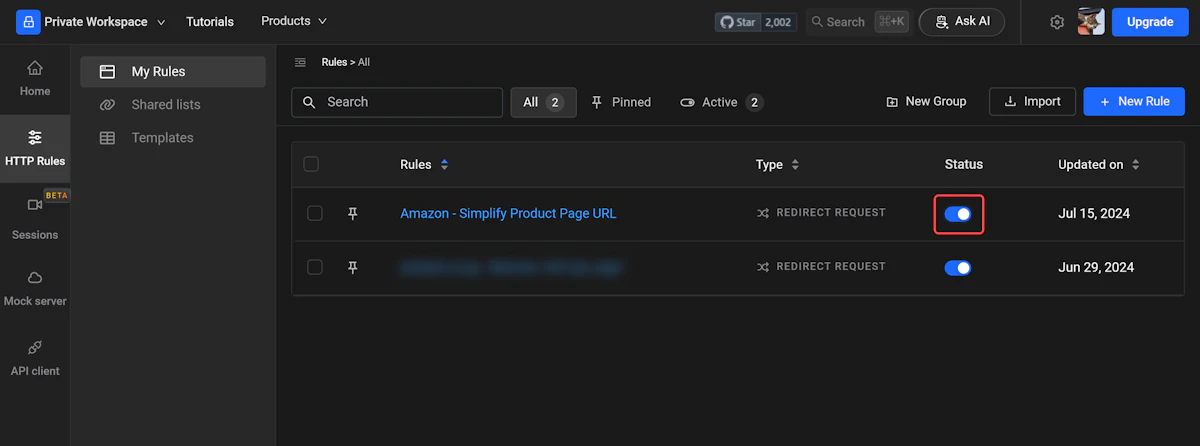Sort rules by Updated on column
The width and height of the screenshot is (1200, 446).
pos(1099,164)
